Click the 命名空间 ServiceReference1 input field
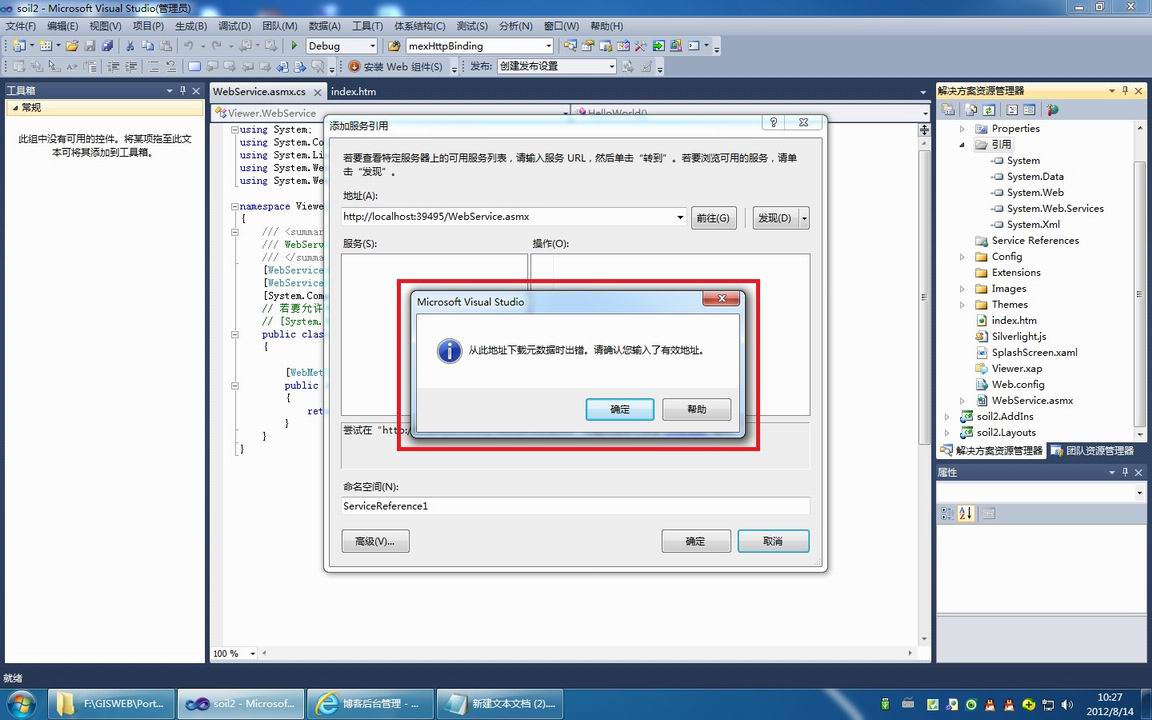This screenshot has height=720, width=1152. point(576,506)
